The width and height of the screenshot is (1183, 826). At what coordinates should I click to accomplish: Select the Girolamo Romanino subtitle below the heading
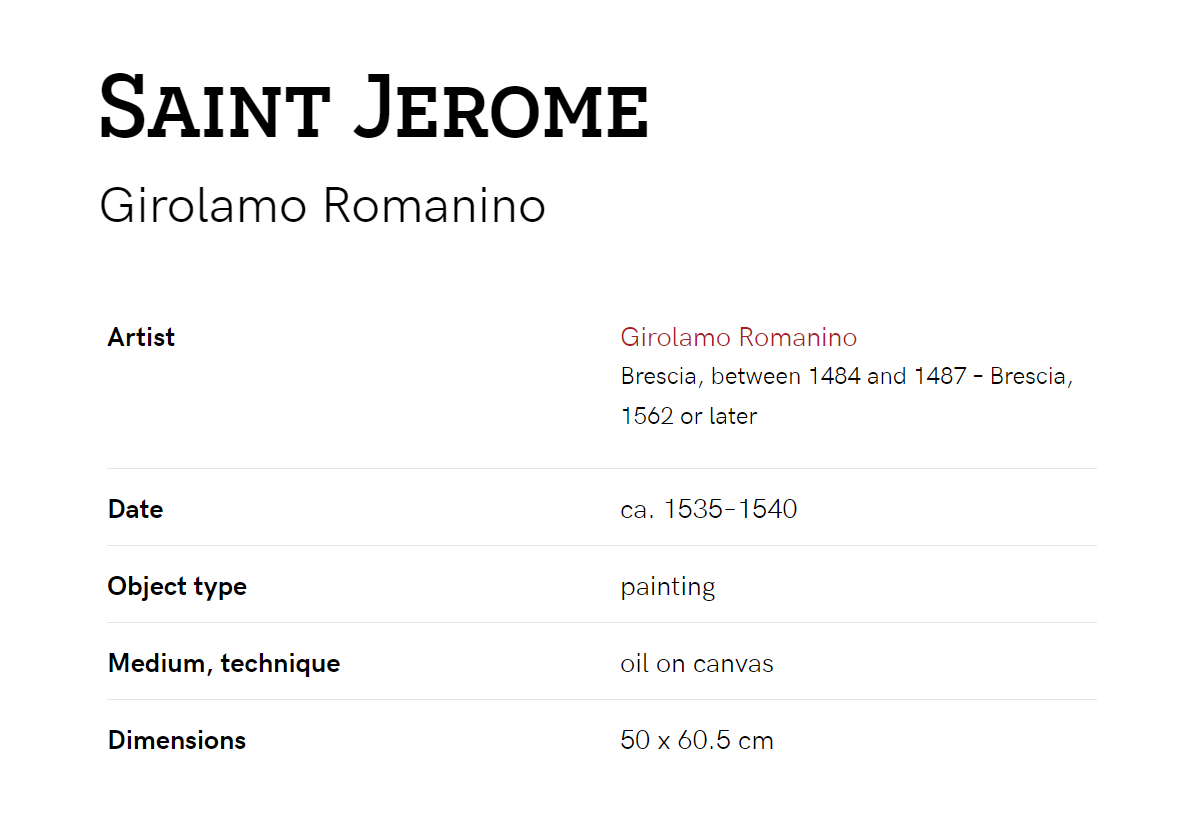tap(322, 205)
